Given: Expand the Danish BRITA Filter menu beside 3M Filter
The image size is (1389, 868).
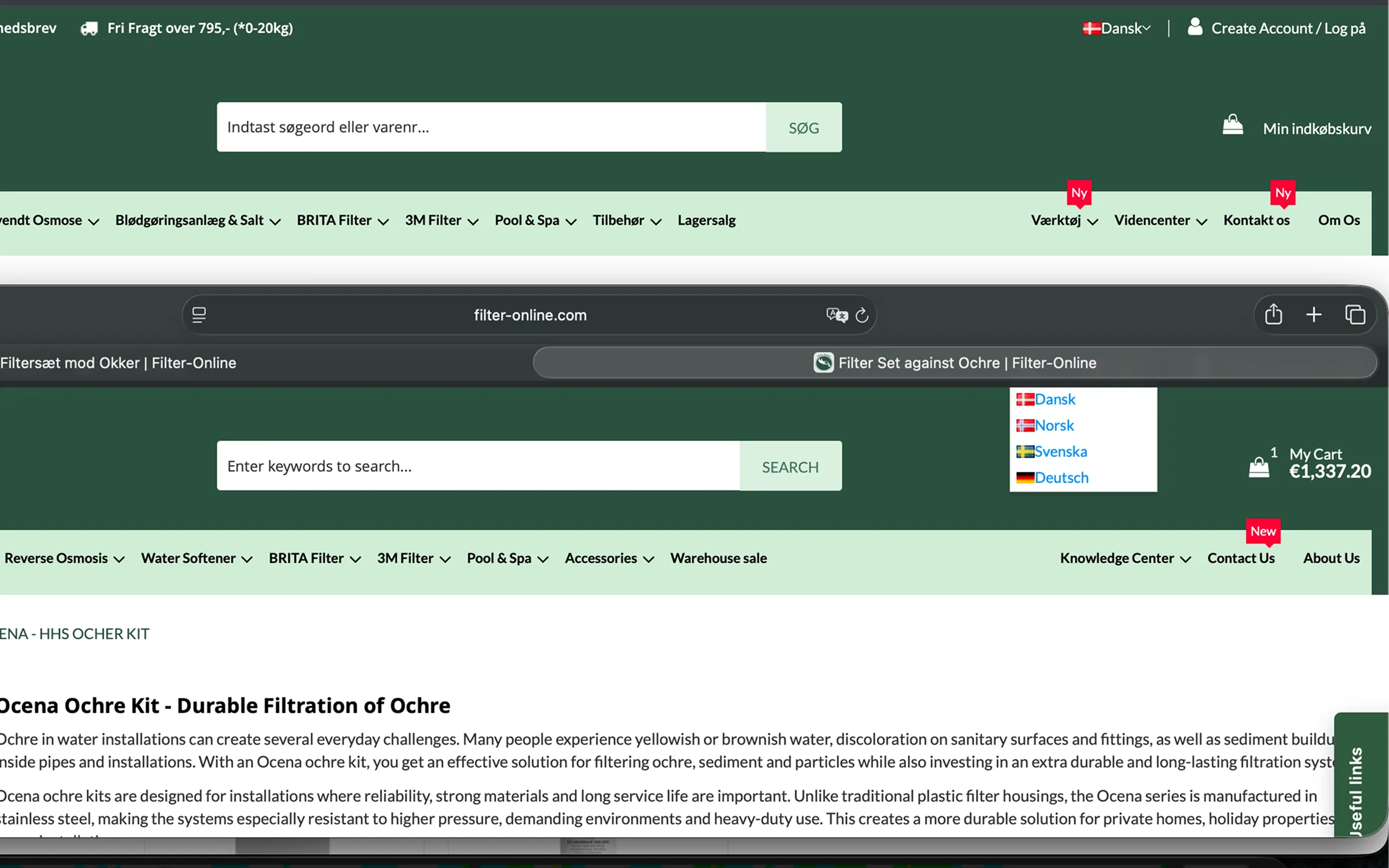Looking at the screenshot, I should tap(342, 220).
